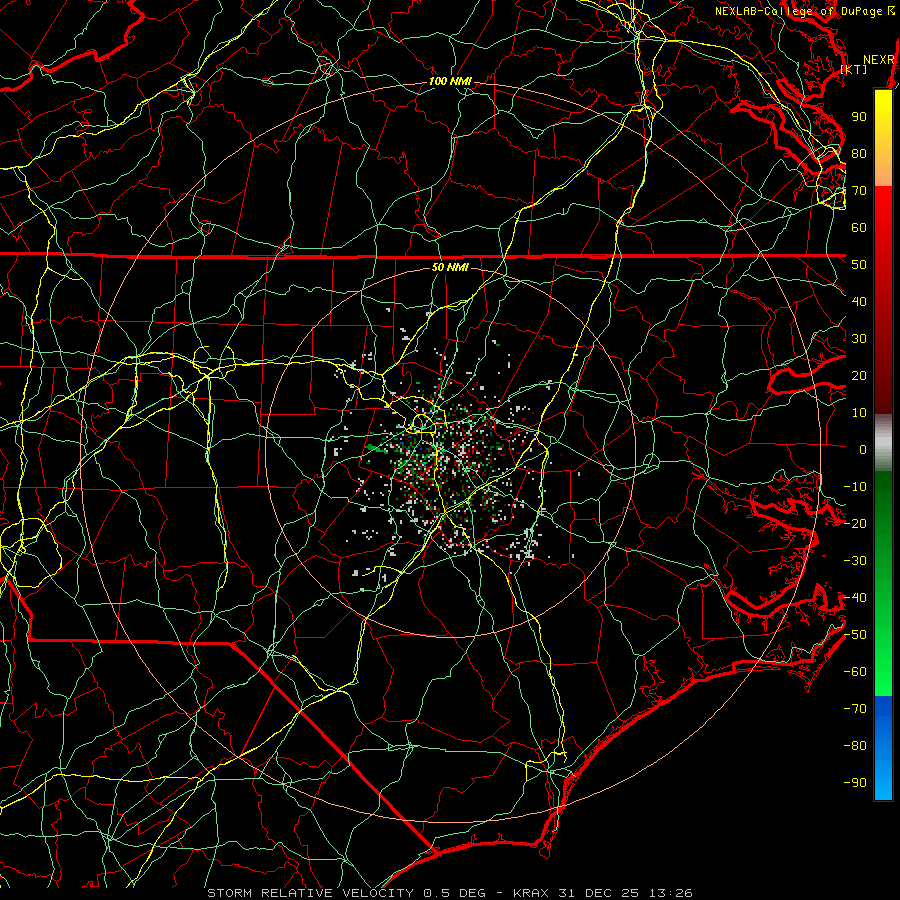Click the "50 NMI" range ring label
Screen dimensions: 900x900
(450, 267)
